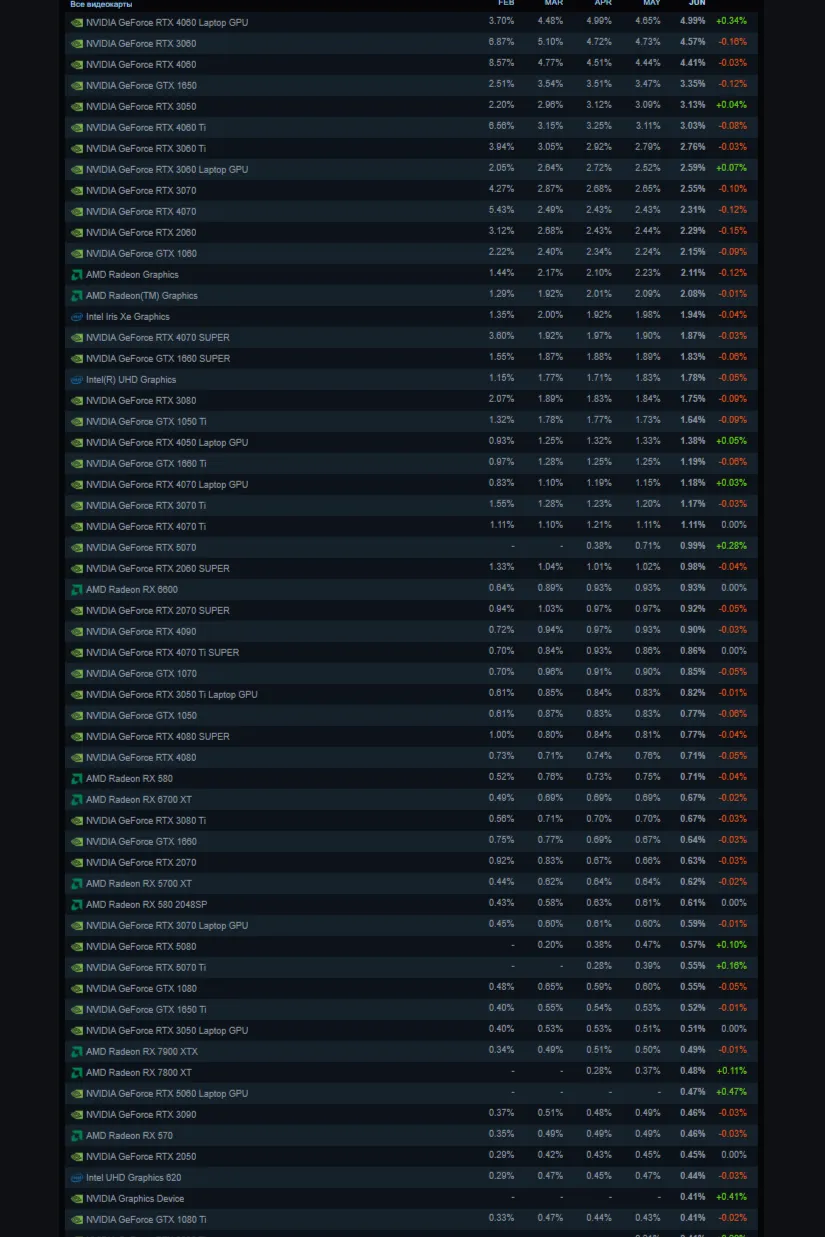Click the Intel logo beside Iris Xe Graphics

pyautogui.click(x=77, y=316)
